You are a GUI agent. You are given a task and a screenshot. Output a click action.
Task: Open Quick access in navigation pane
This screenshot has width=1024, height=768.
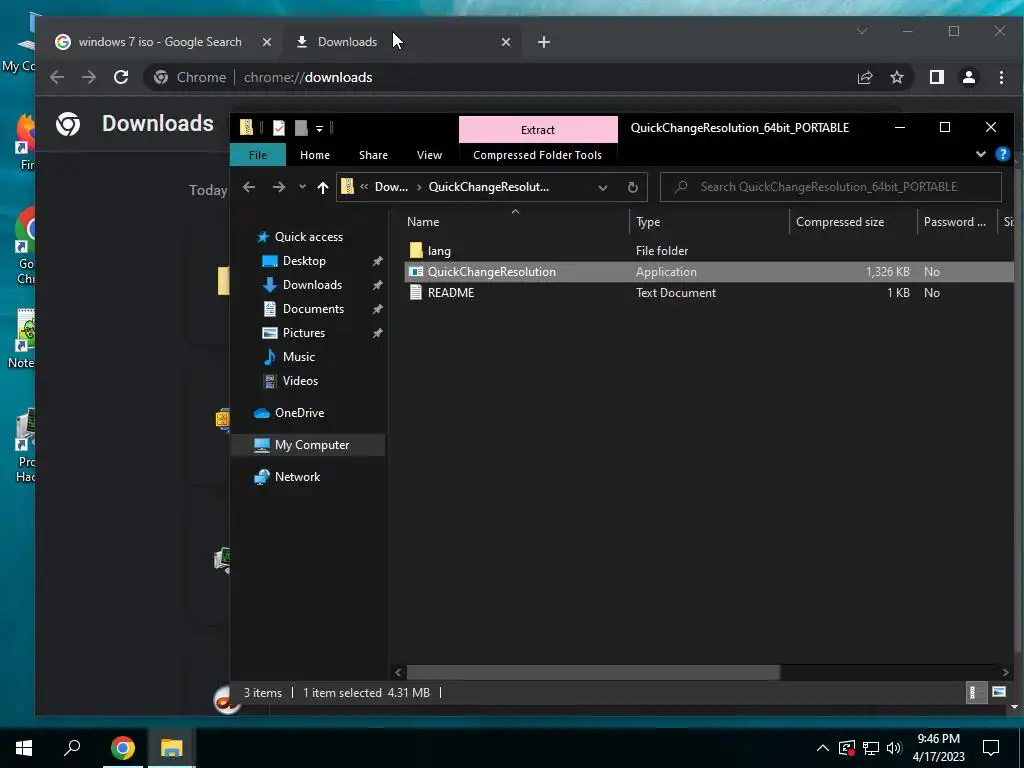308,236
